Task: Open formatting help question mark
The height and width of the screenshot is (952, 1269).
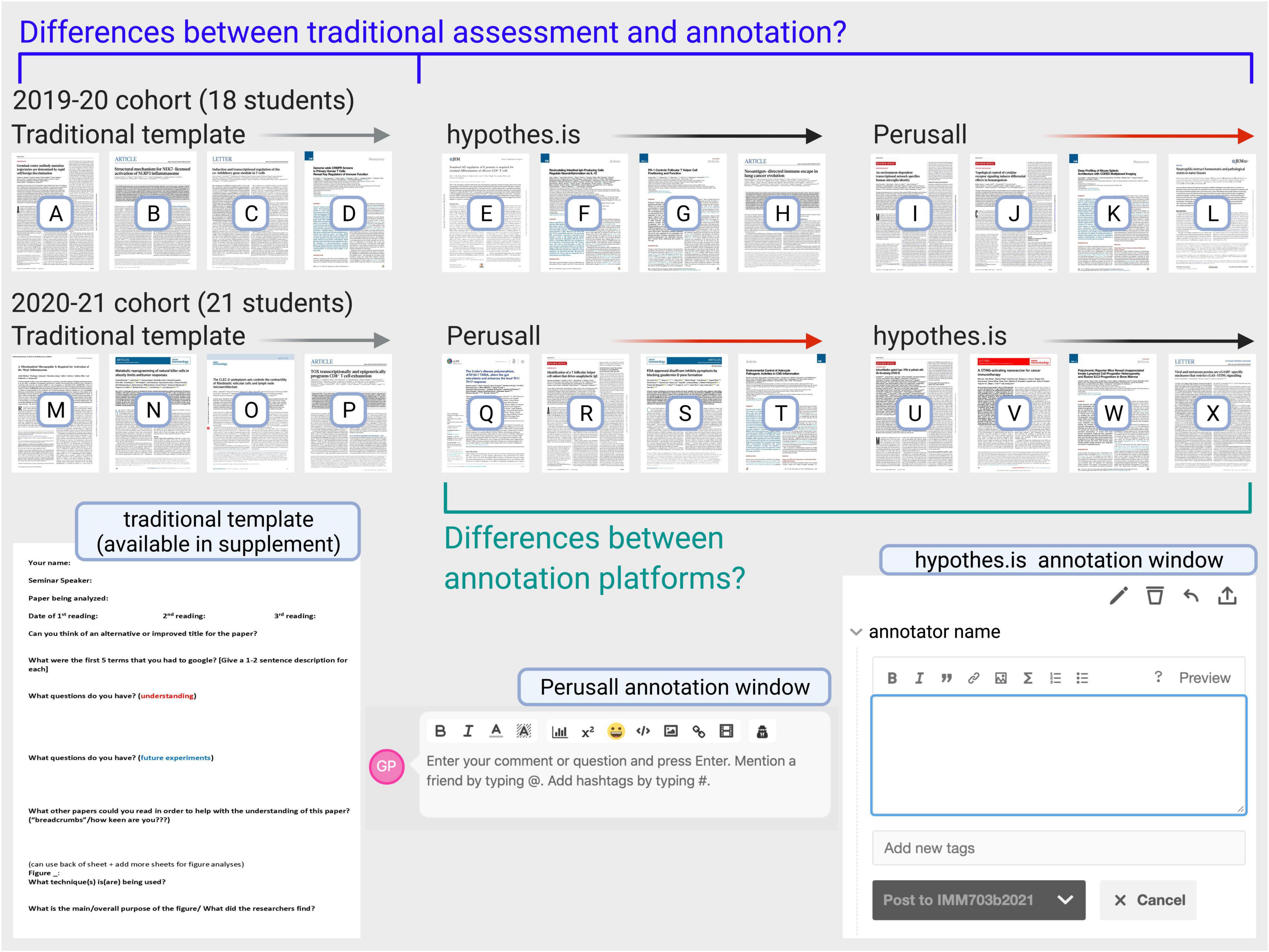Action: 1158,677
